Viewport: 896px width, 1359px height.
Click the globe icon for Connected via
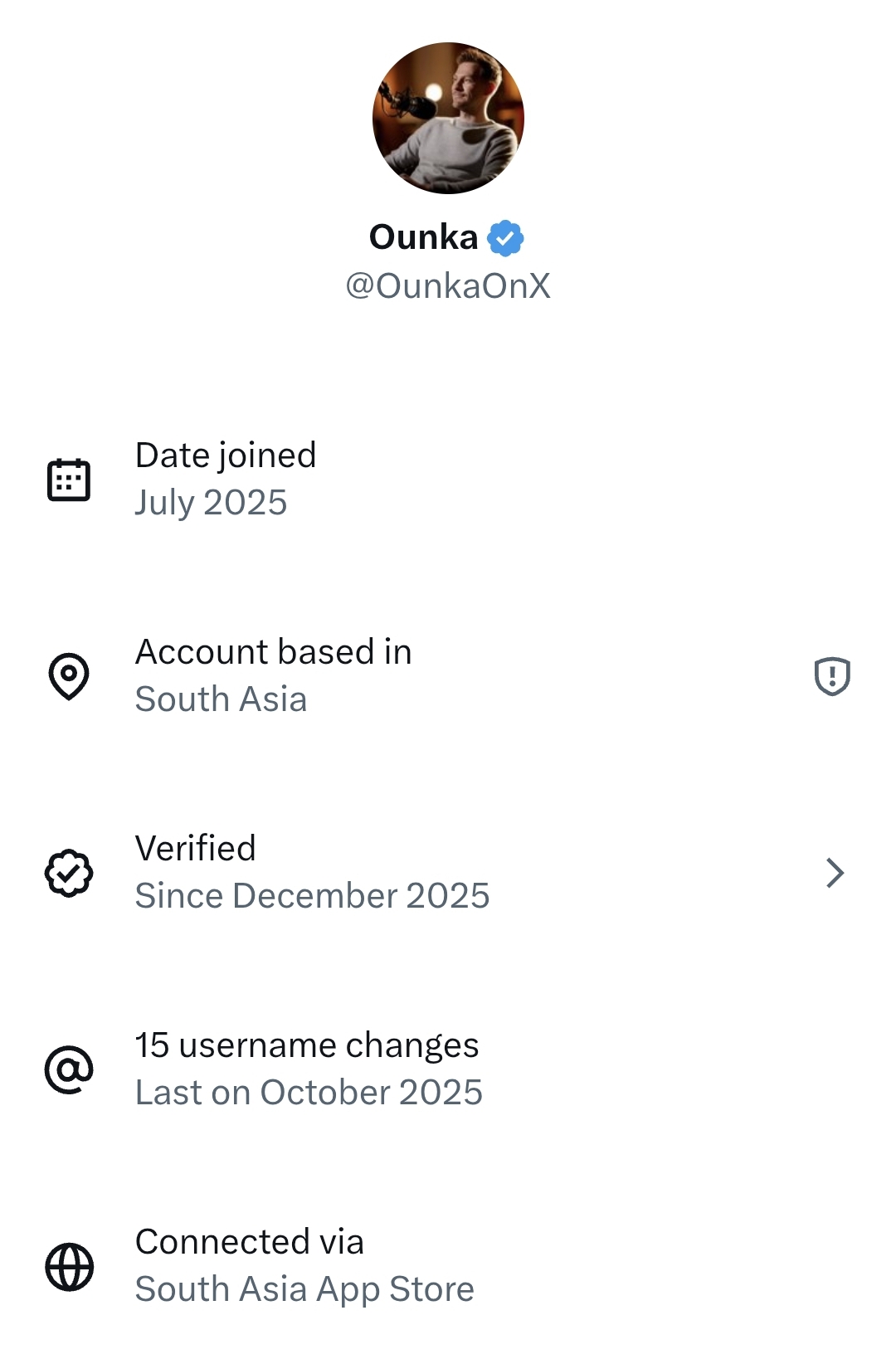pos(69,1267)
